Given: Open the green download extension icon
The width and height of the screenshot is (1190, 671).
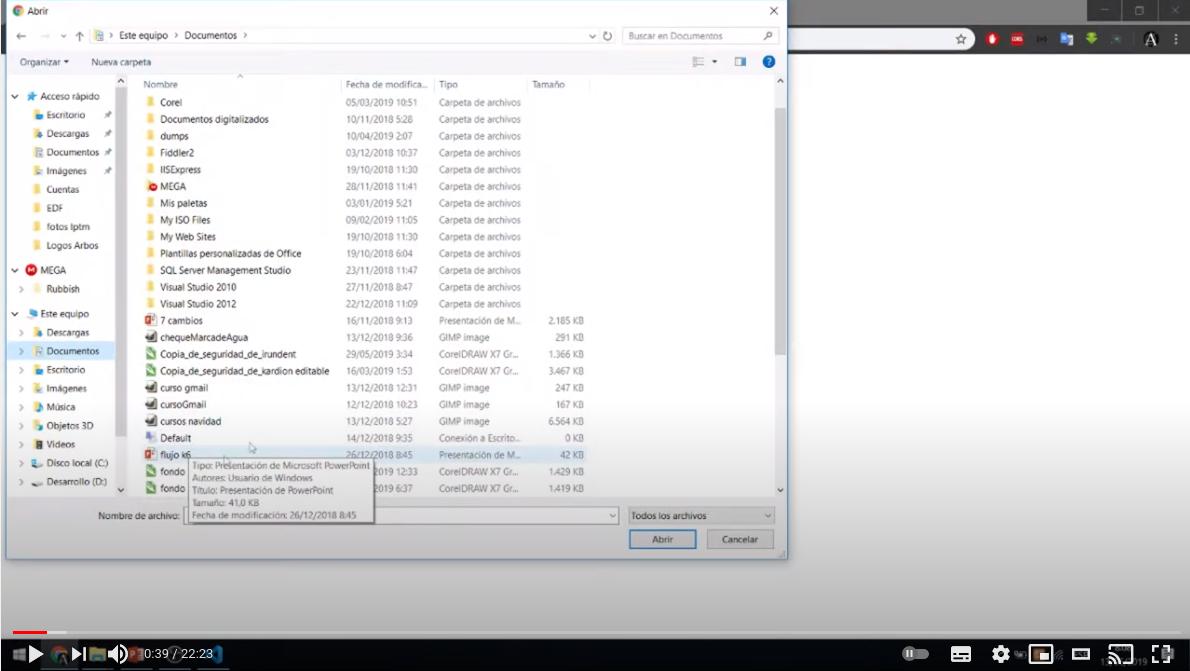Looking at the screenshot, I should tap(1091, 38).
